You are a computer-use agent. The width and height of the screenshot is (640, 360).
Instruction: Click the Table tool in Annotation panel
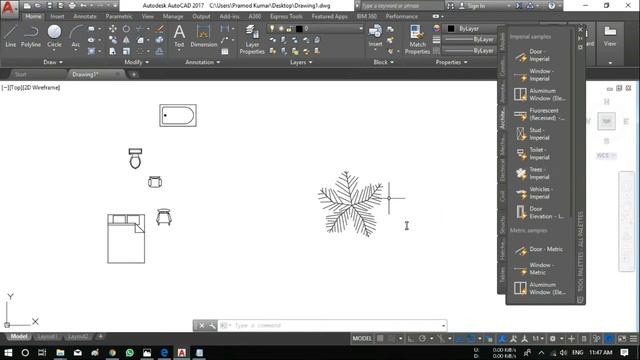[225, 51]
